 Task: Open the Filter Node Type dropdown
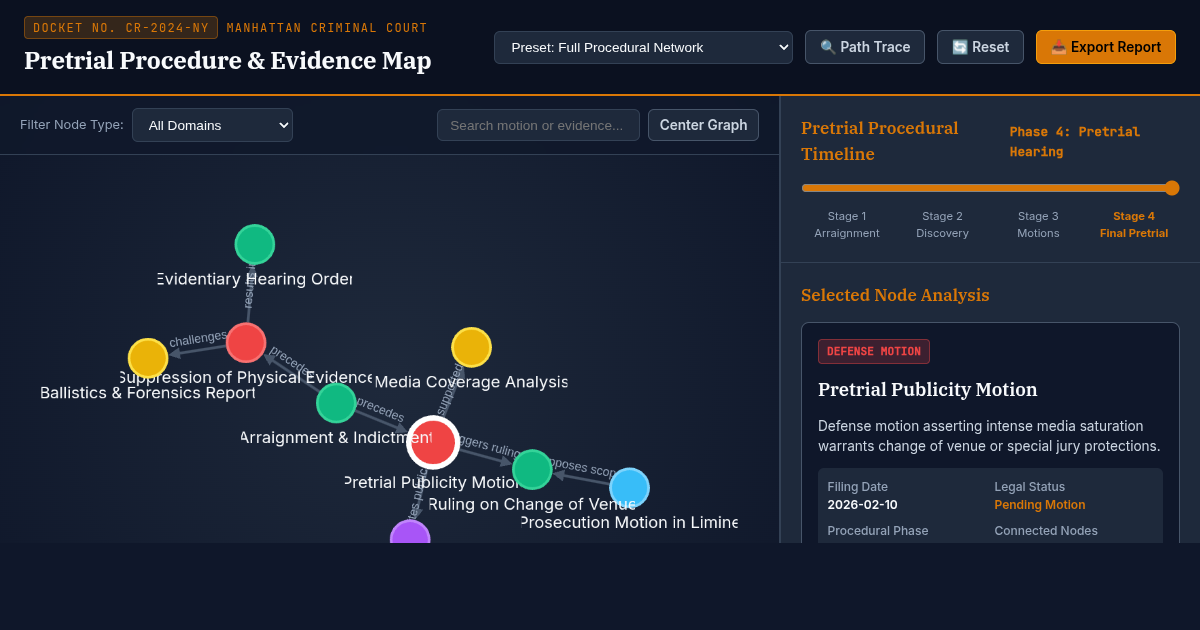click(212, 125)
